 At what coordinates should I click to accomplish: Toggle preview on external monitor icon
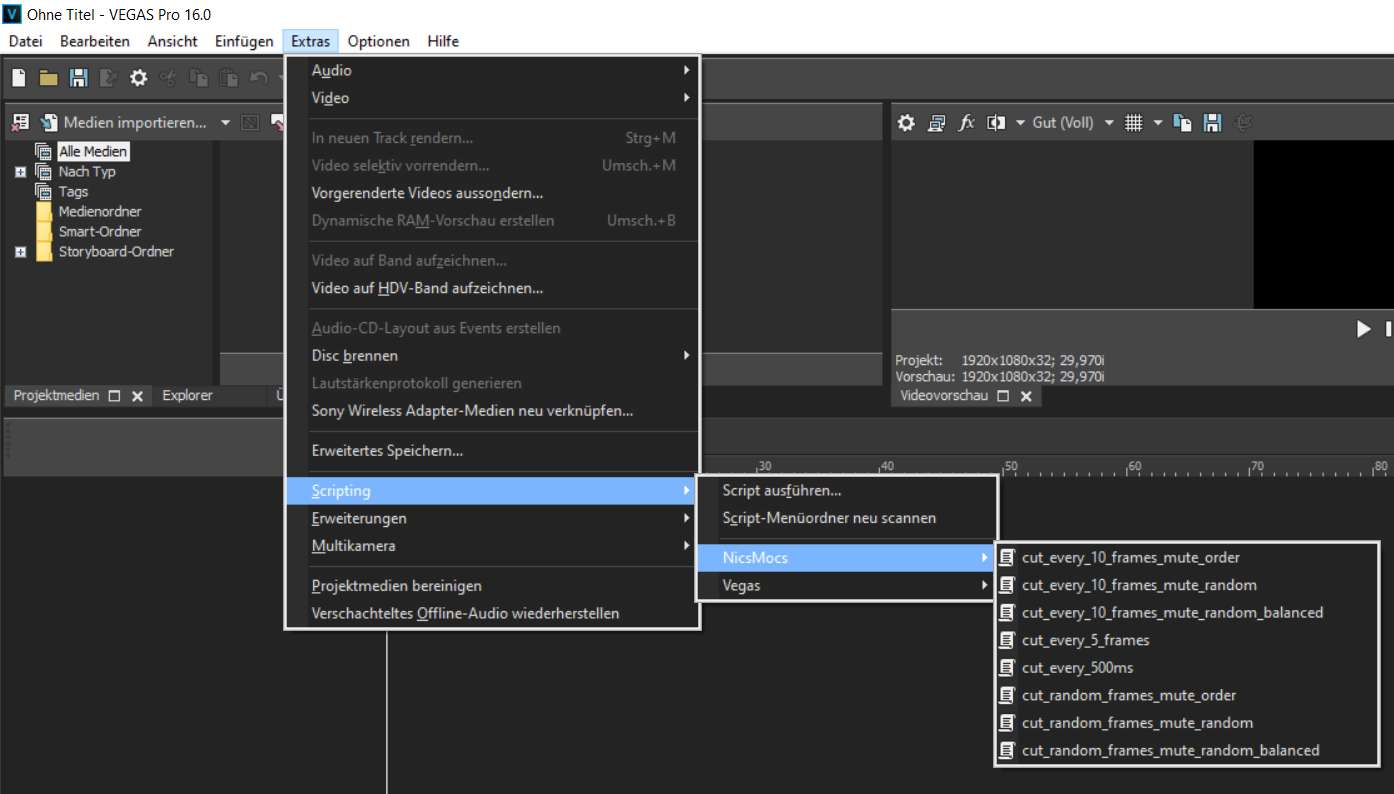coord(936,123)
